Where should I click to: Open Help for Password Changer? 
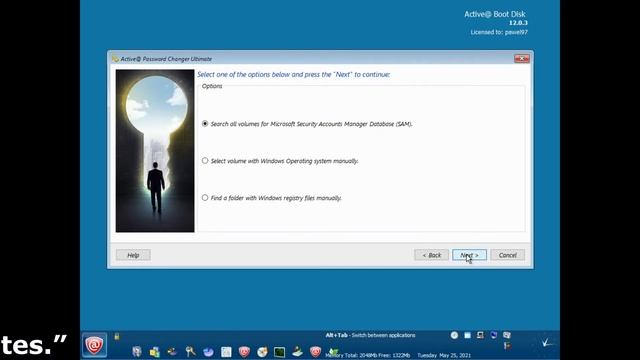pyautogui.click(x=133, y=255)
